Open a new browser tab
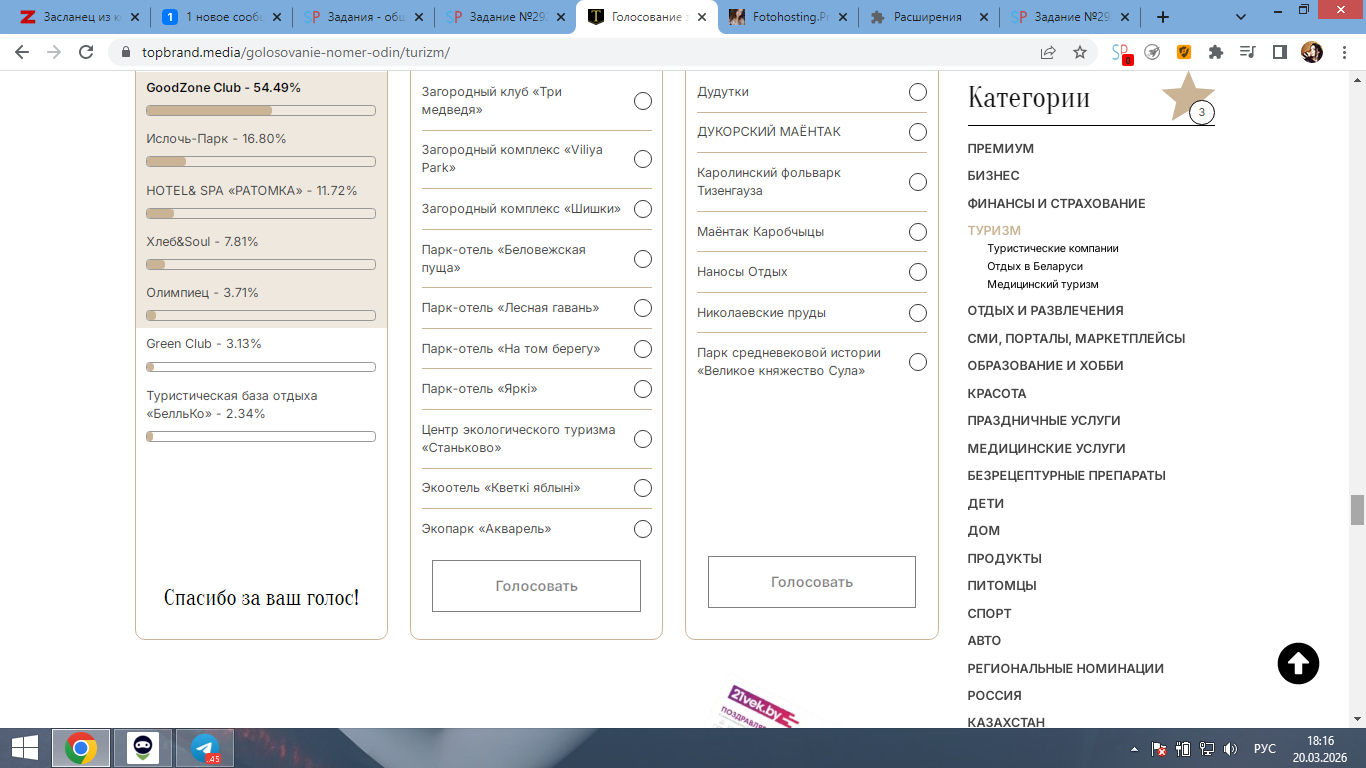This screenshot has height=768, width=1366. click(x=1163, y=17)
